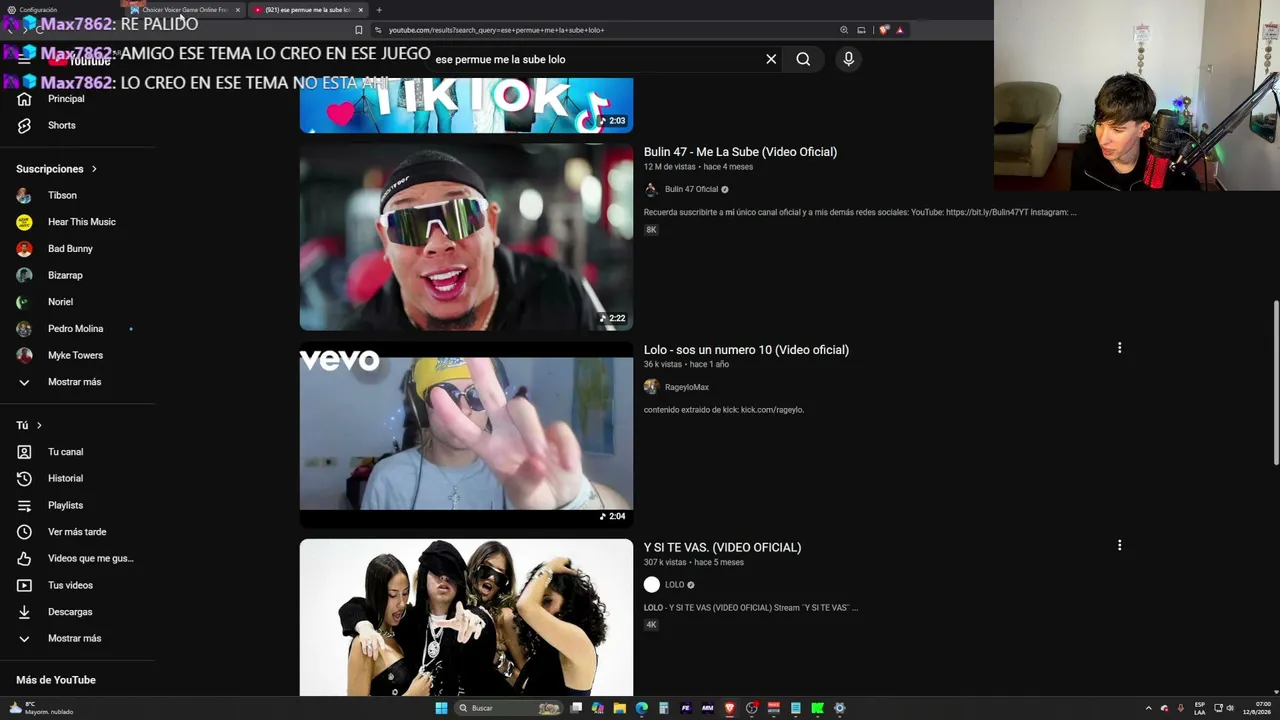Open RageyloMax channel avatar

(651, 387)
